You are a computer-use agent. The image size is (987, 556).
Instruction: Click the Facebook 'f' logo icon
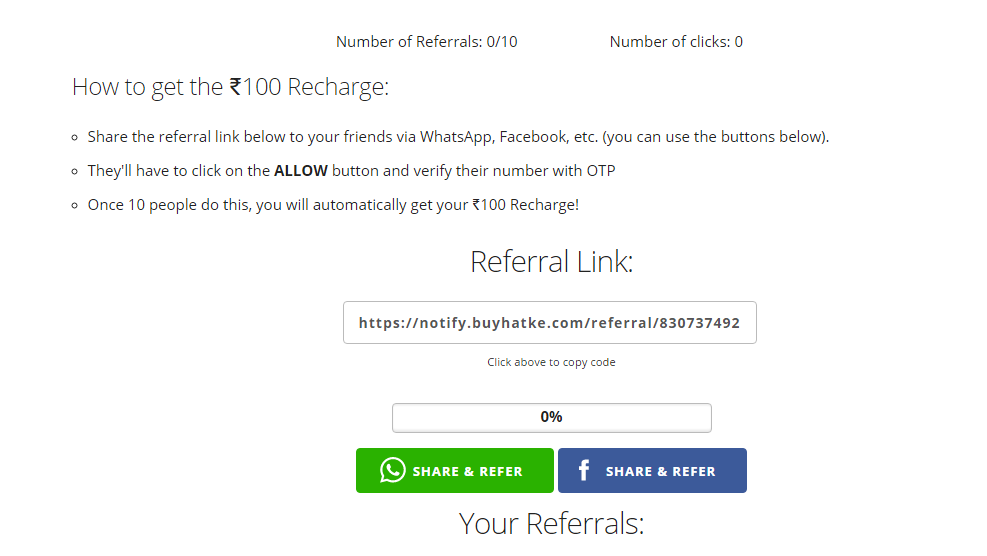click(584, 470)
